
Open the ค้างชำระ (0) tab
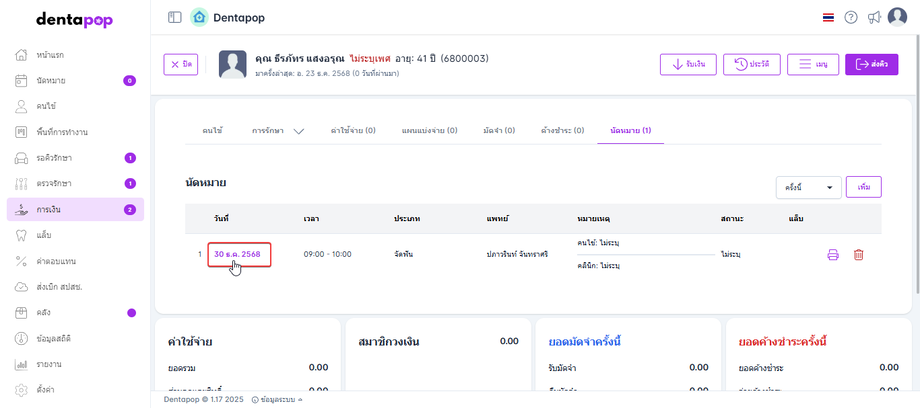pyautogui.click(x=562, y=131)
